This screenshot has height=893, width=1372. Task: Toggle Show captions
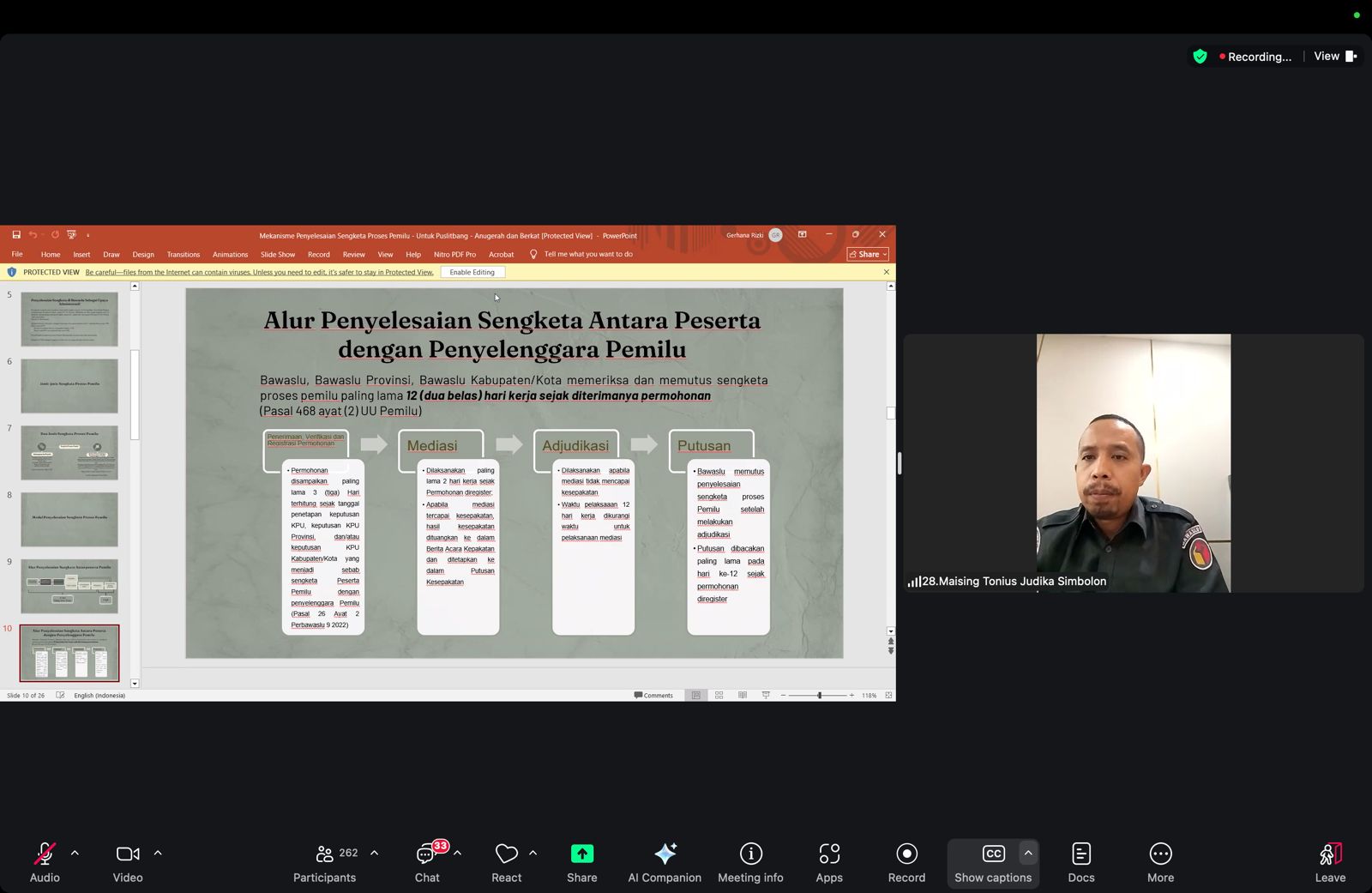click(992, 862)
